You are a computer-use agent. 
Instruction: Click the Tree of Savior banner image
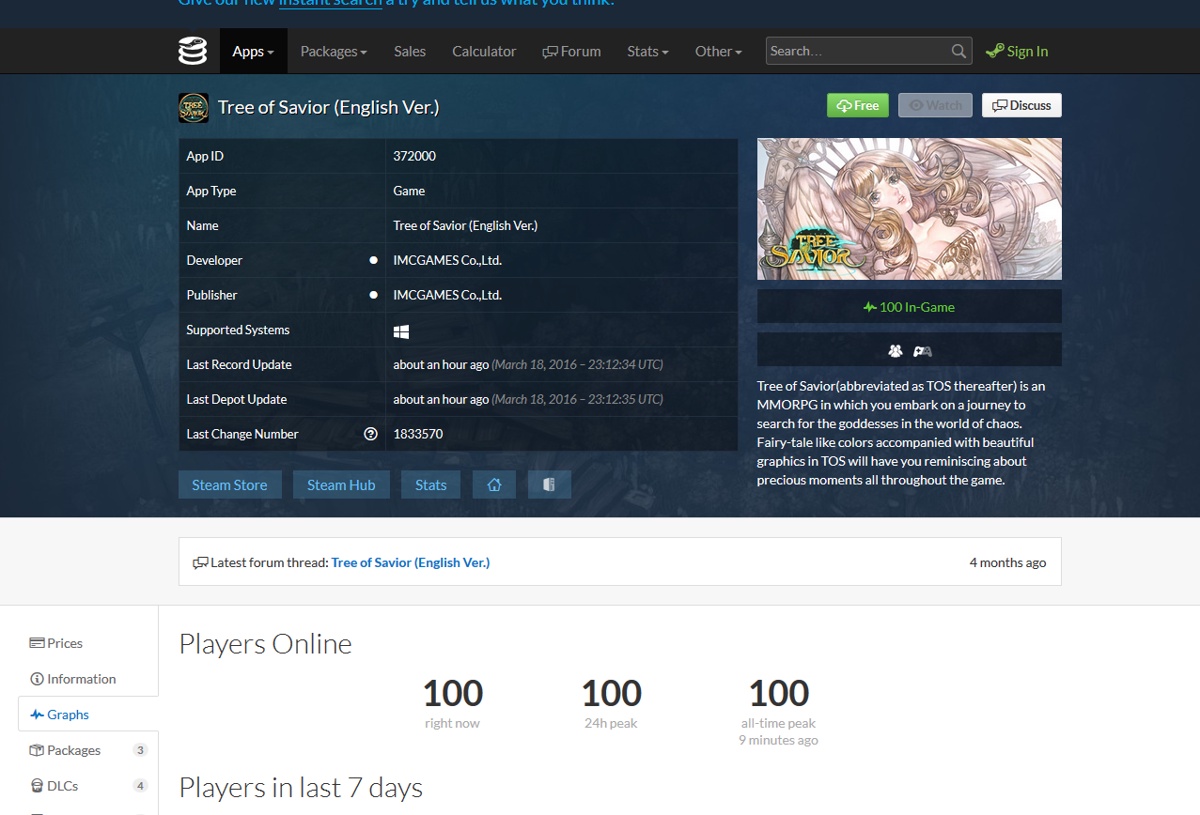pyautogui.click(x=909, y=209)
